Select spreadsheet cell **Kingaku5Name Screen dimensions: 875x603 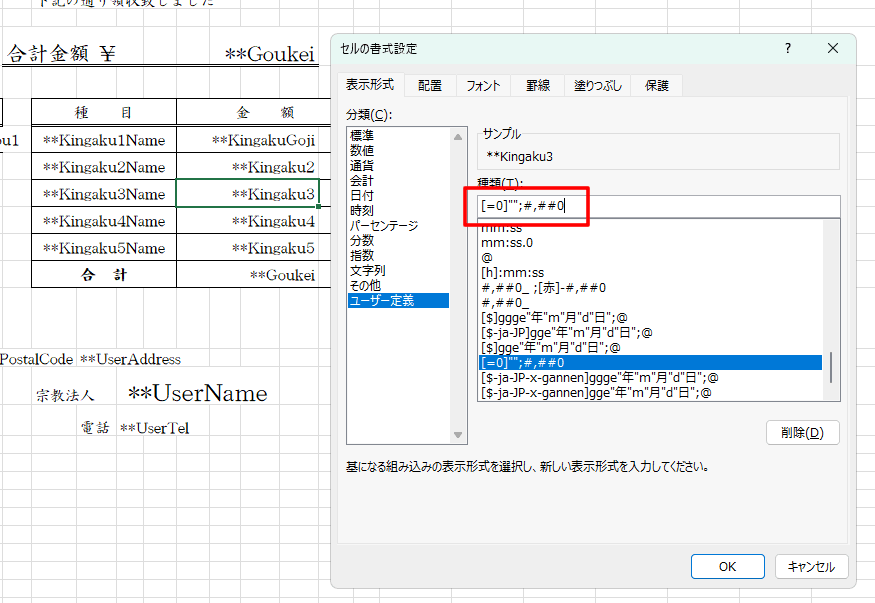pyautogui.click(x=104, y=248)
